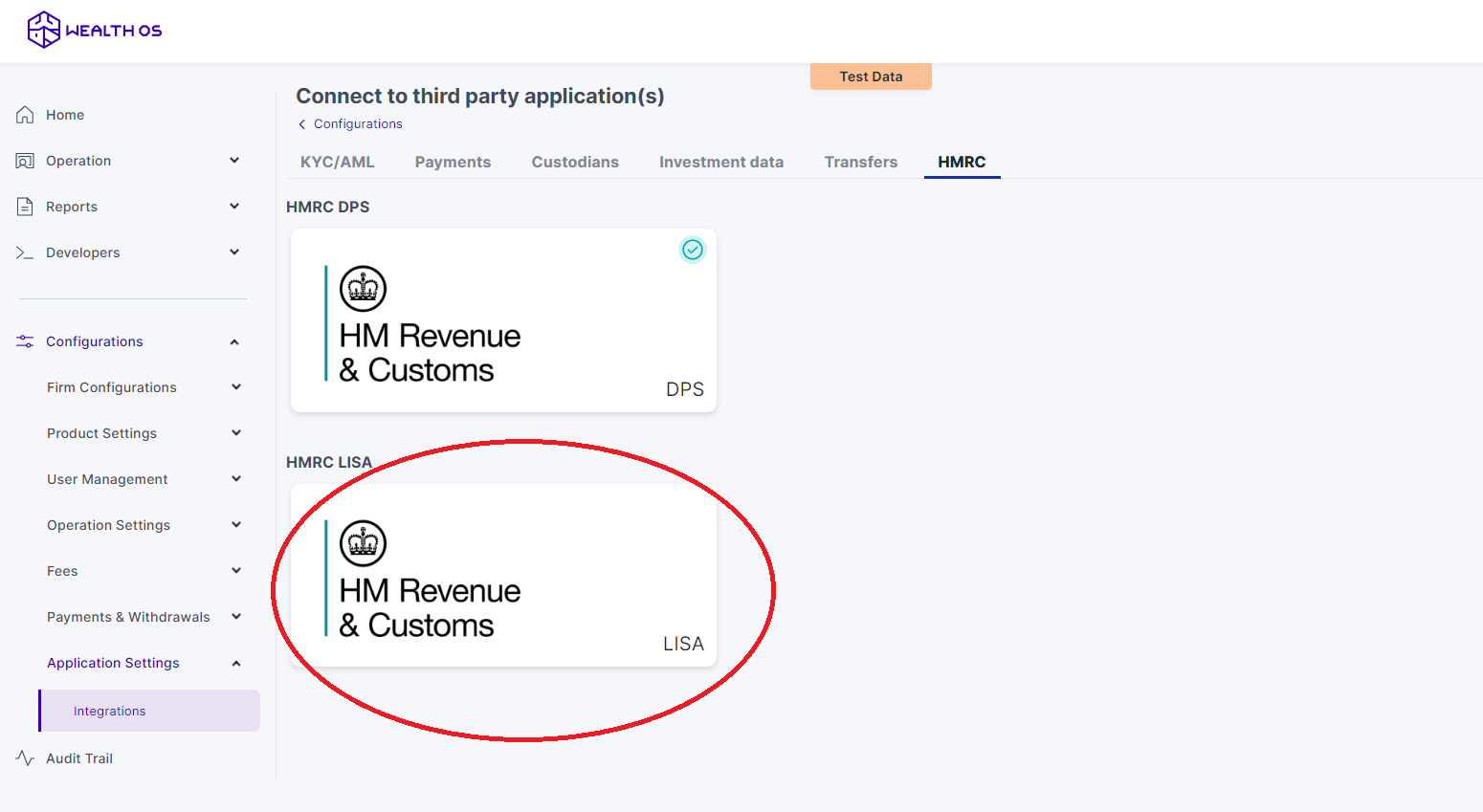Click the Audit Trail pulse icon
Screen dimensions: 1483x812
25,758
